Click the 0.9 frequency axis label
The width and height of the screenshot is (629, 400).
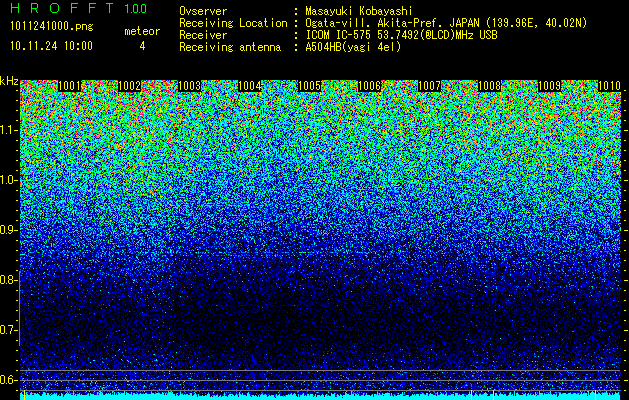[7, 230]
